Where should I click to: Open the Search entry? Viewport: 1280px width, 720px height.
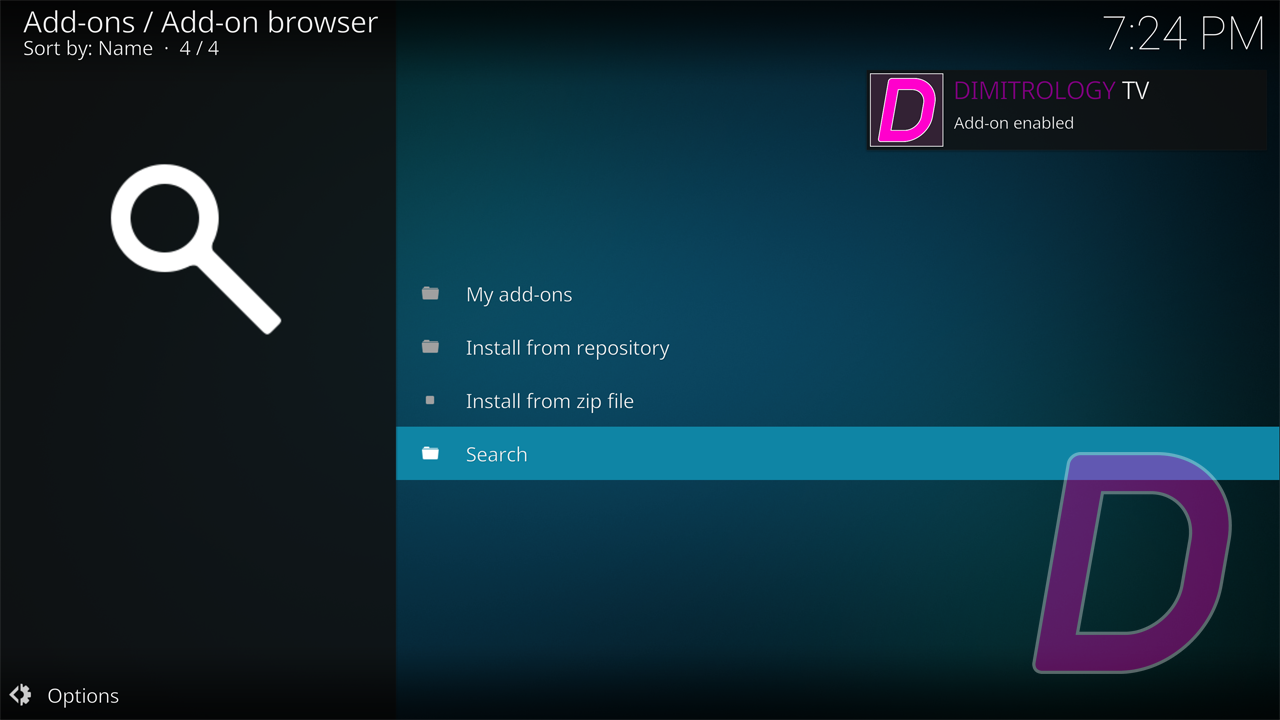[x=838, y=453]
